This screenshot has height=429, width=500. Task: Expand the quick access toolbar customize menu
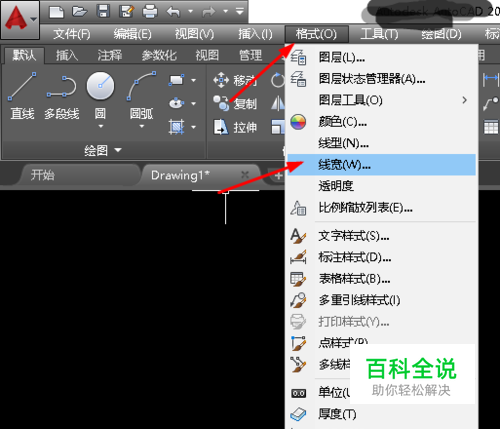(239, 12)
